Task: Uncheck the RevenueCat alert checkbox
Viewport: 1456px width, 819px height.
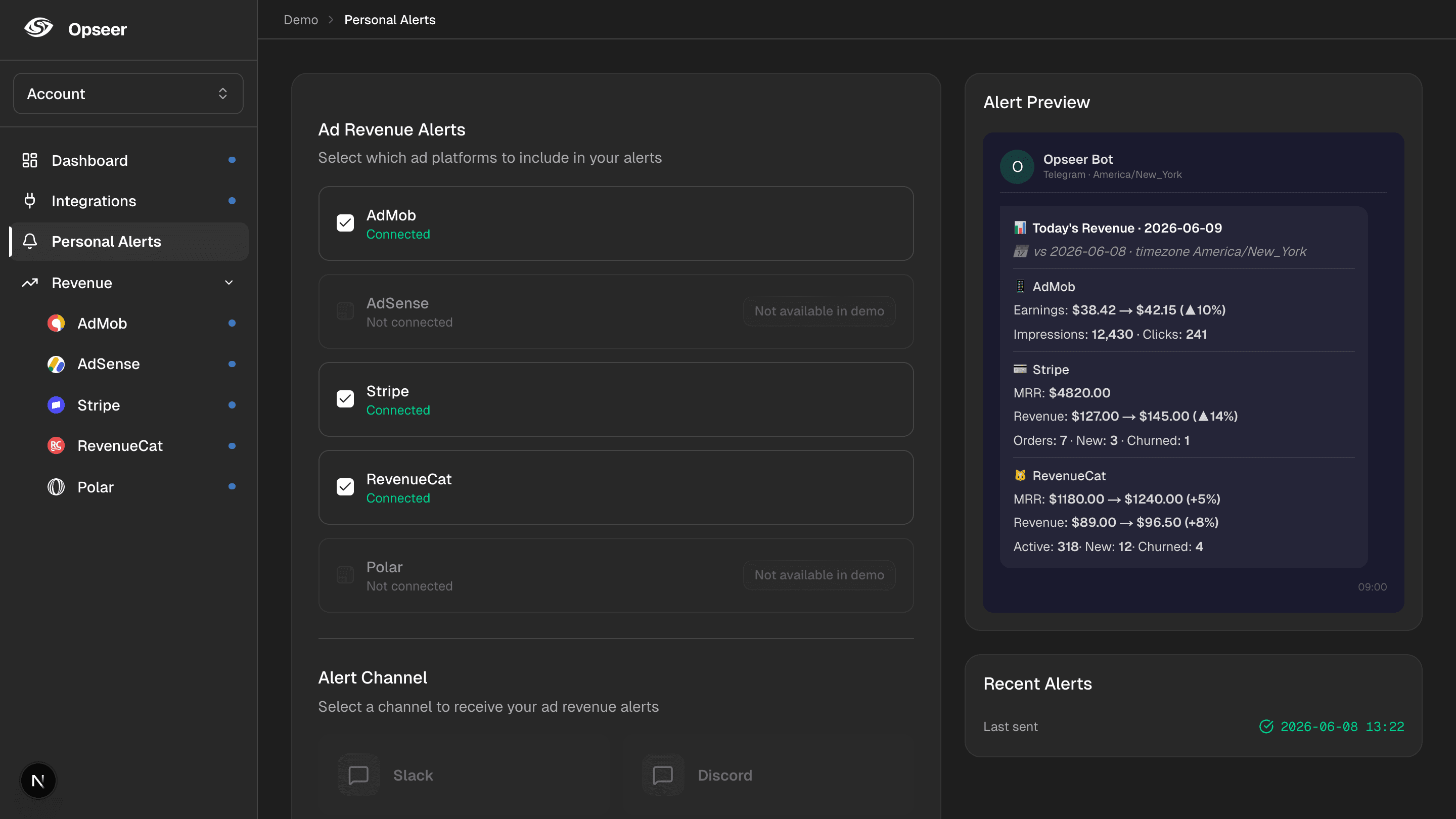Action: tap(345, 487)
